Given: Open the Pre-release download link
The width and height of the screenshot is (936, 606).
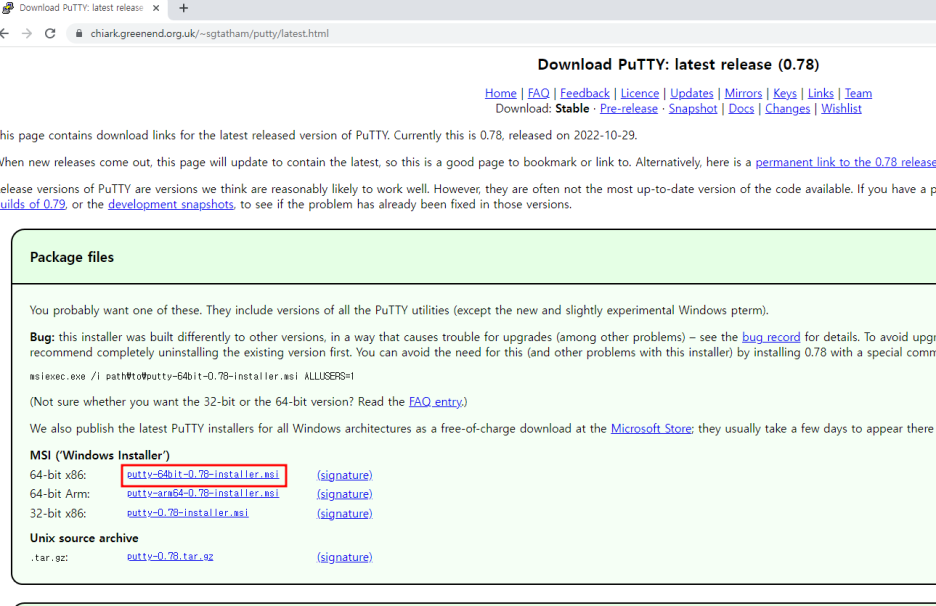Looking at the screenshot, I should point(628,108).
